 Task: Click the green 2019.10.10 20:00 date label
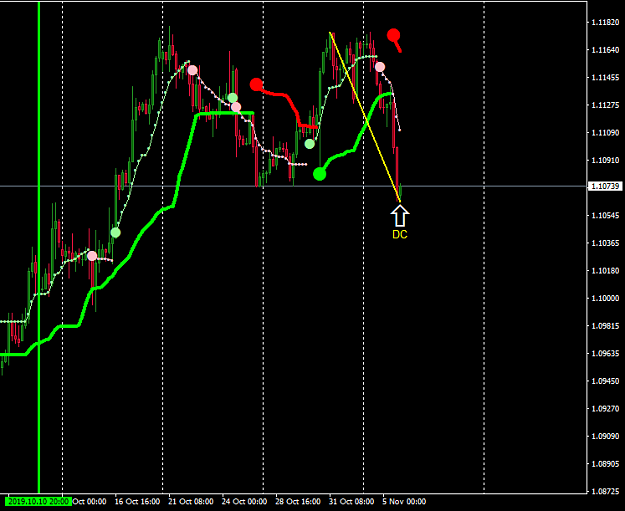click(x=38, y=501)
